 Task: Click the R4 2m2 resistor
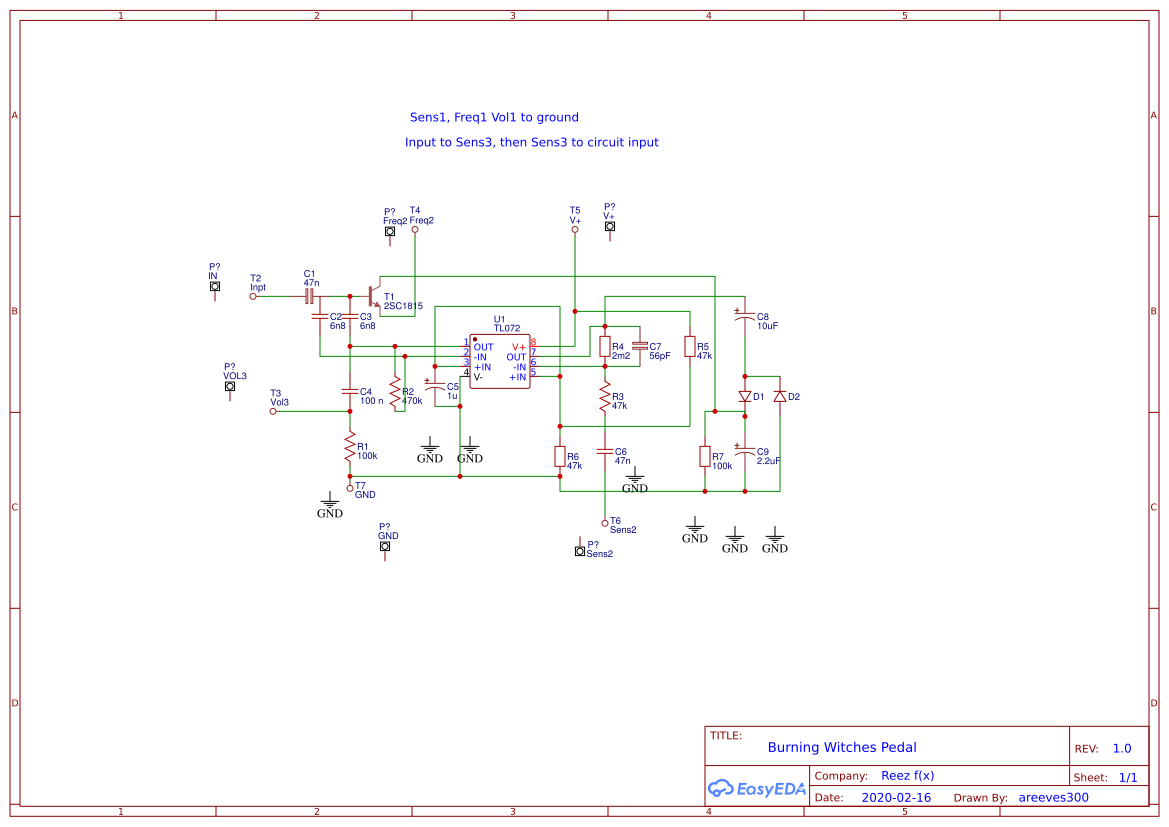click(605, 347)
